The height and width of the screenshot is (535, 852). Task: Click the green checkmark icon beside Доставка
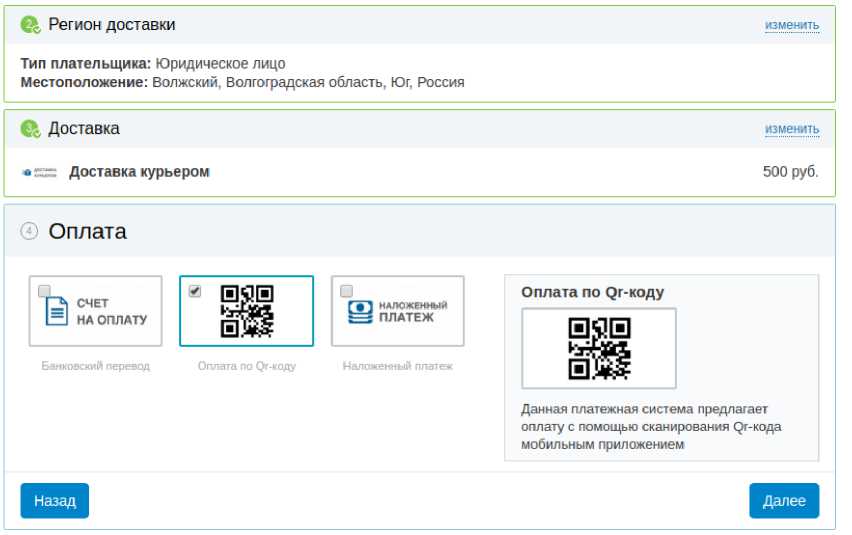click(30, 129)
